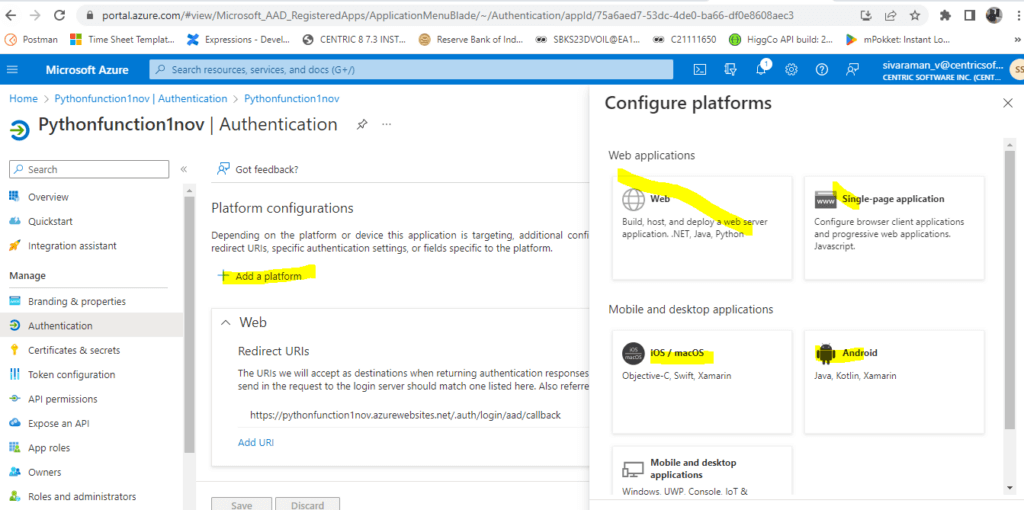Open the Directories and subscriptions filter icon
Screen dimensions: 1024x510
[731, 70]
